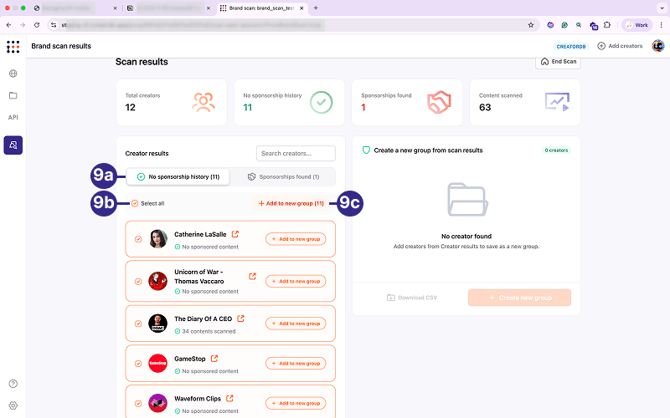The width and height of the screenshot is (670, 418).
Task: Open the folder icon in left sidebar
Action: 13,95
